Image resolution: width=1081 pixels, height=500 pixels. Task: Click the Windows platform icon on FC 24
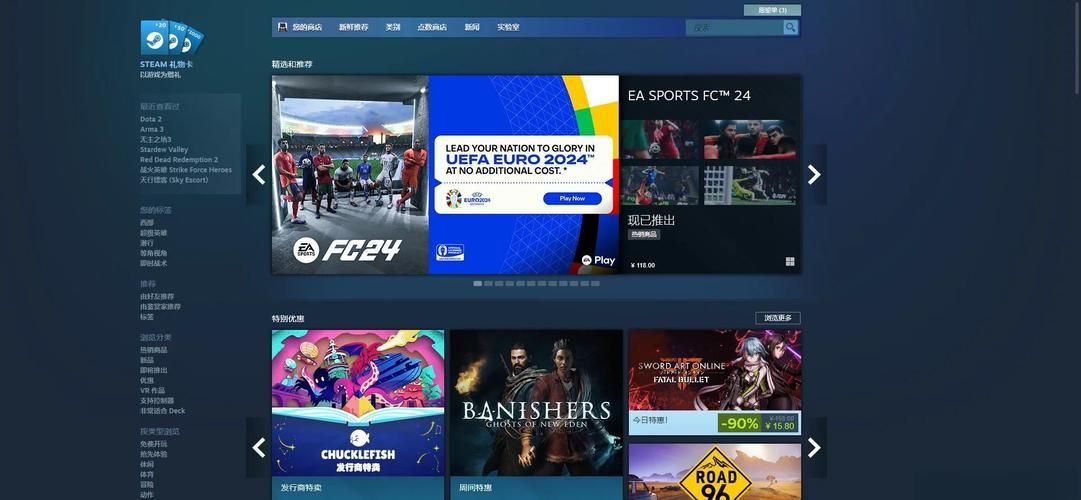pyautogui.click(x=790, y=262)
